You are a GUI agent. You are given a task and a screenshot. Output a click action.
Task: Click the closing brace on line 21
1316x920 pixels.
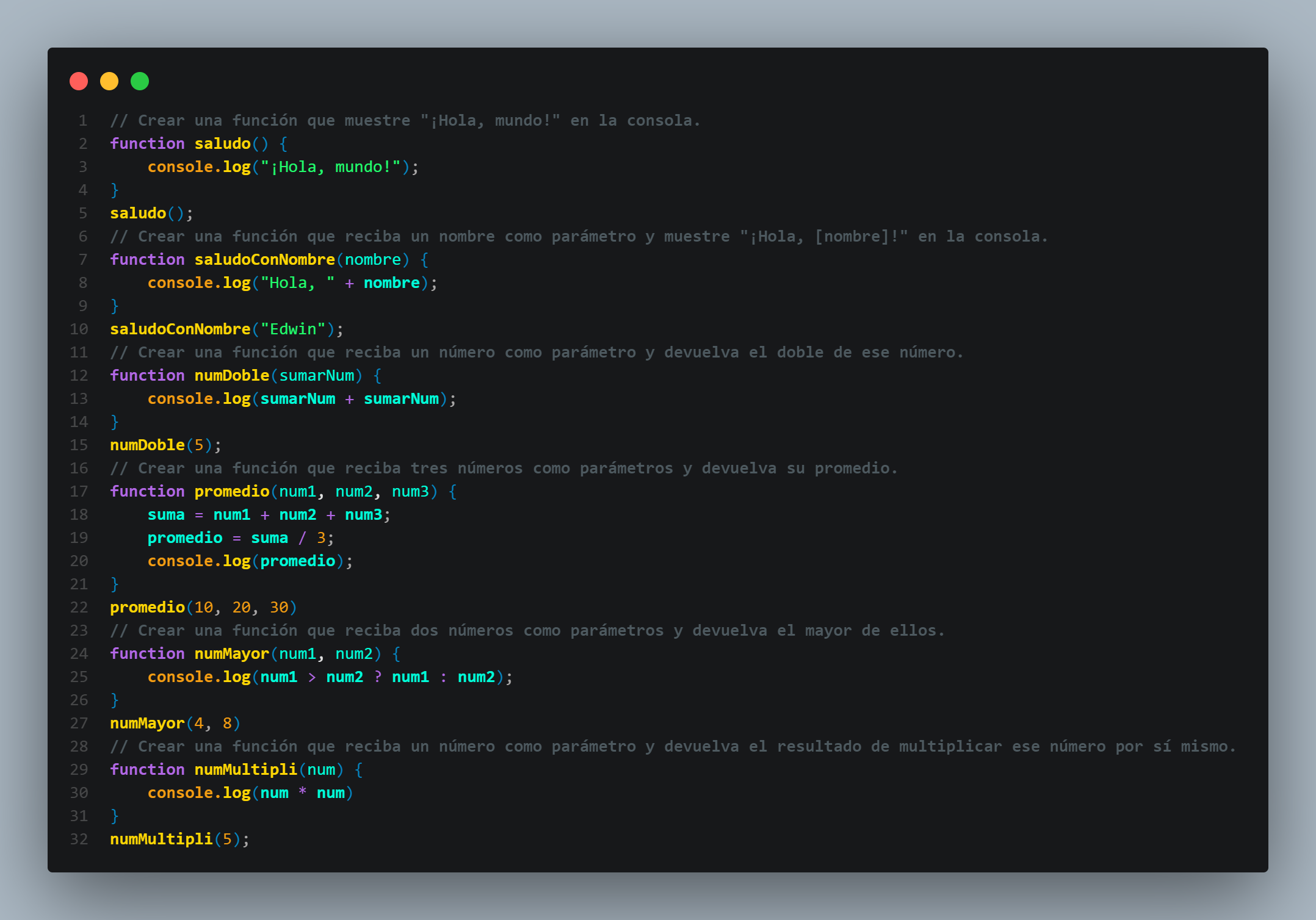(115, 584)
